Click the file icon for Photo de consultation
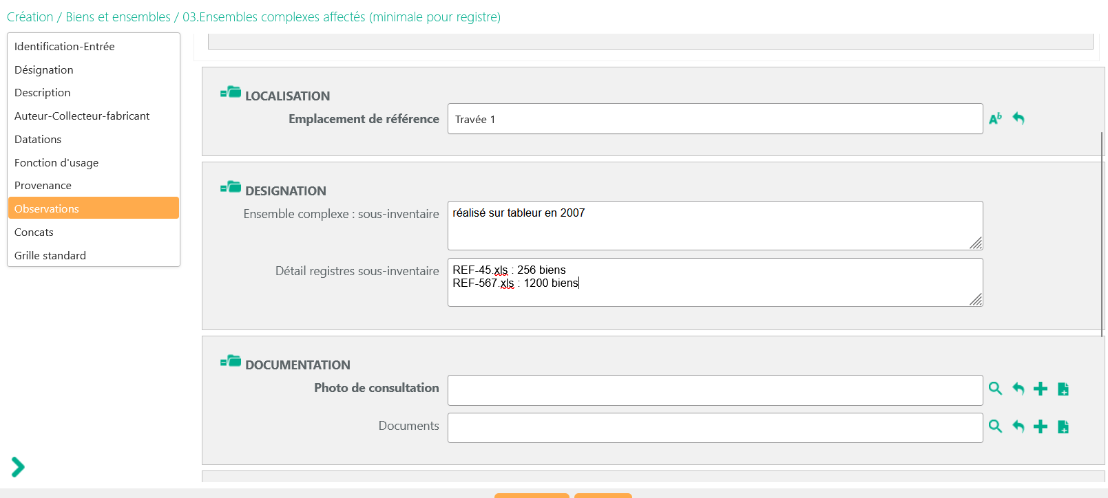Screen dimensions: 1108x498 click(x=1063, y=389)
